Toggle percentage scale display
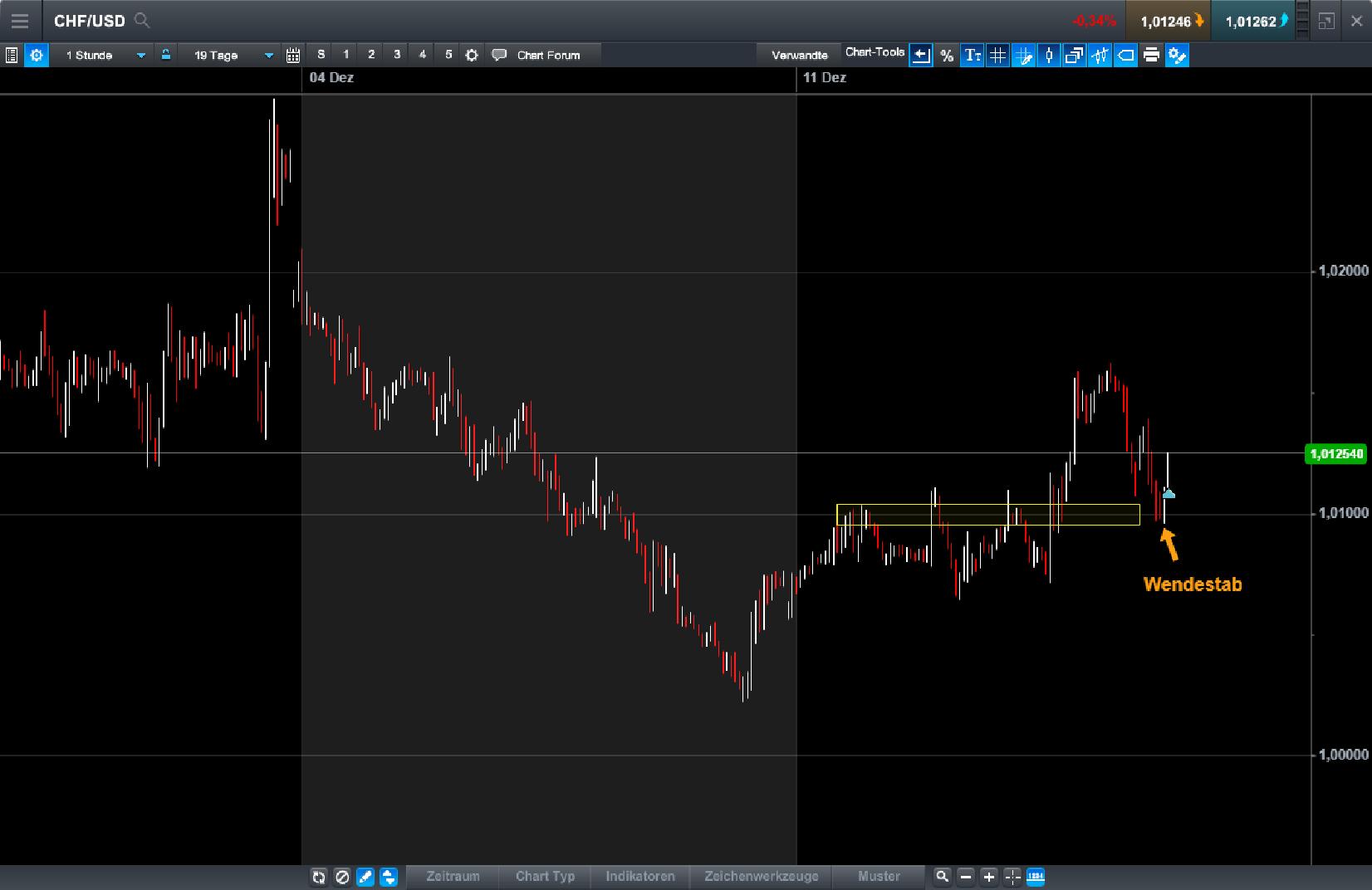 click(946, 56)
